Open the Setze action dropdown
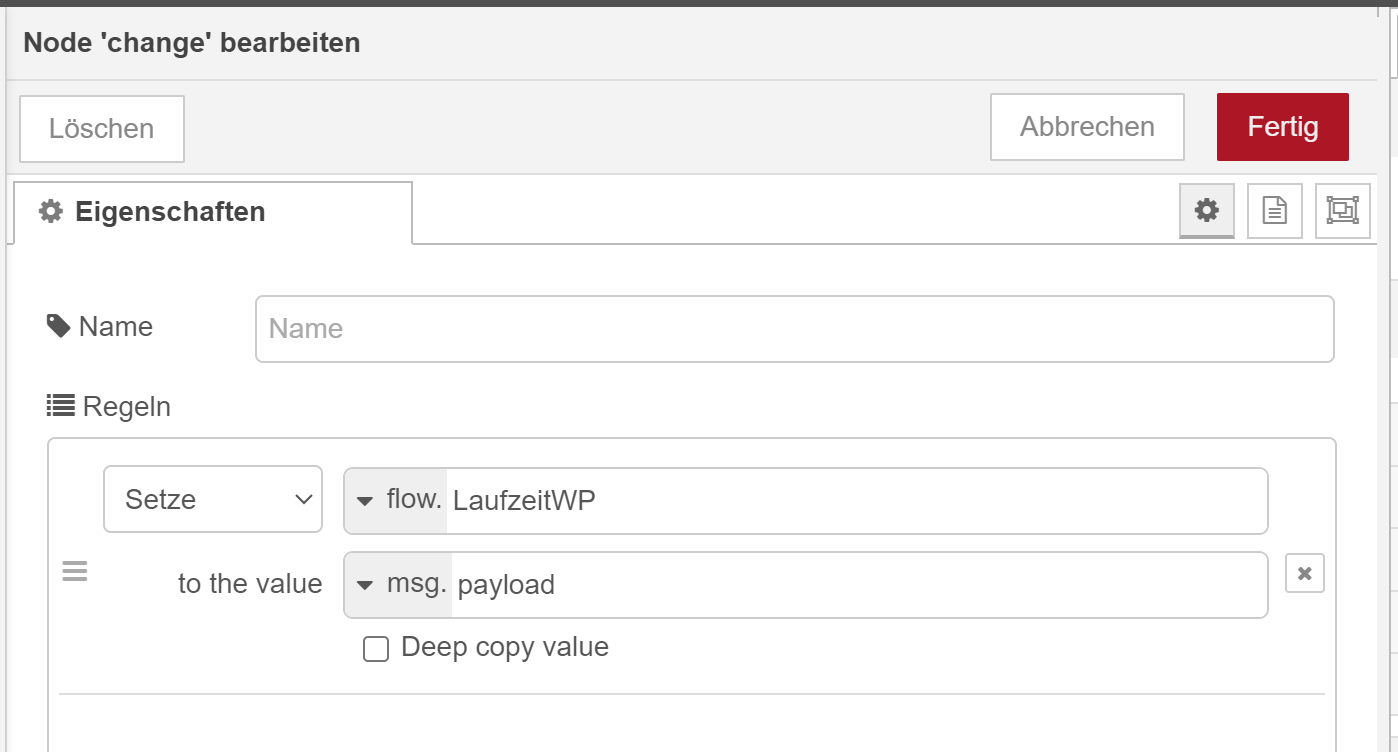The width and height of the screenshot is (1398, 752). click(x=213, y=499)
